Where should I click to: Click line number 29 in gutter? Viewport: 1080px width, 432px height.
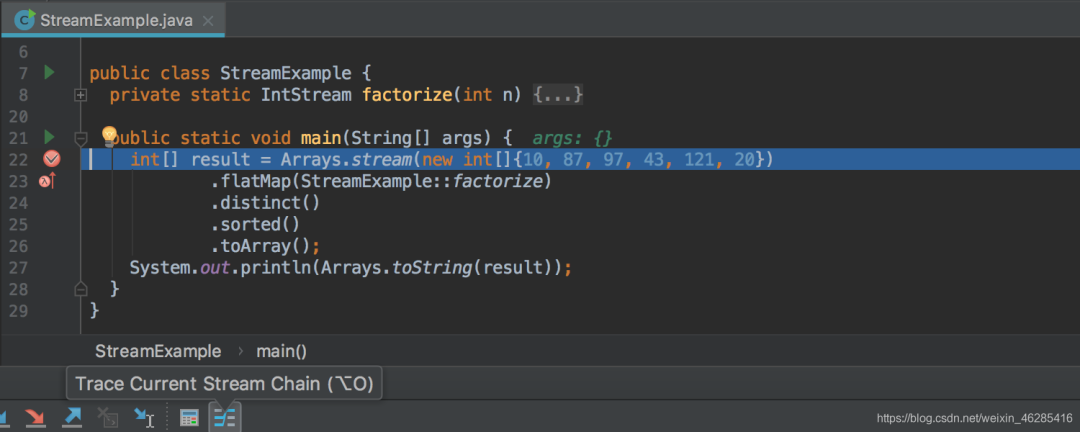pos(19,310)
